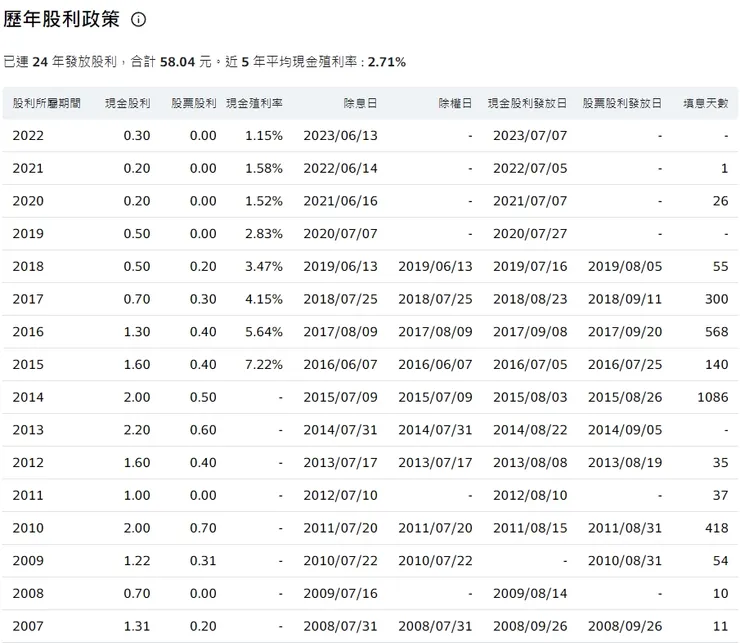Click stock payment date 2018/09/11
This screenshot has width=740, height=643.
point(625,299)
